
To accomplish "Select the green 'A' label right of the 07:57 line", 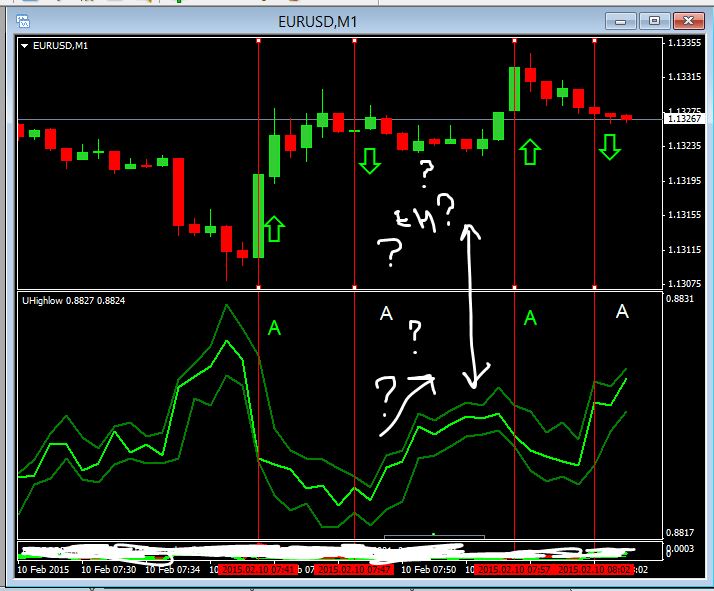I will [x=530, y=318].
